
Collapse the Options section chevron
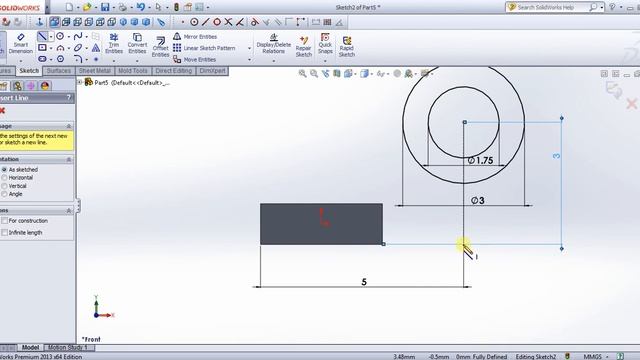(69, 211)
